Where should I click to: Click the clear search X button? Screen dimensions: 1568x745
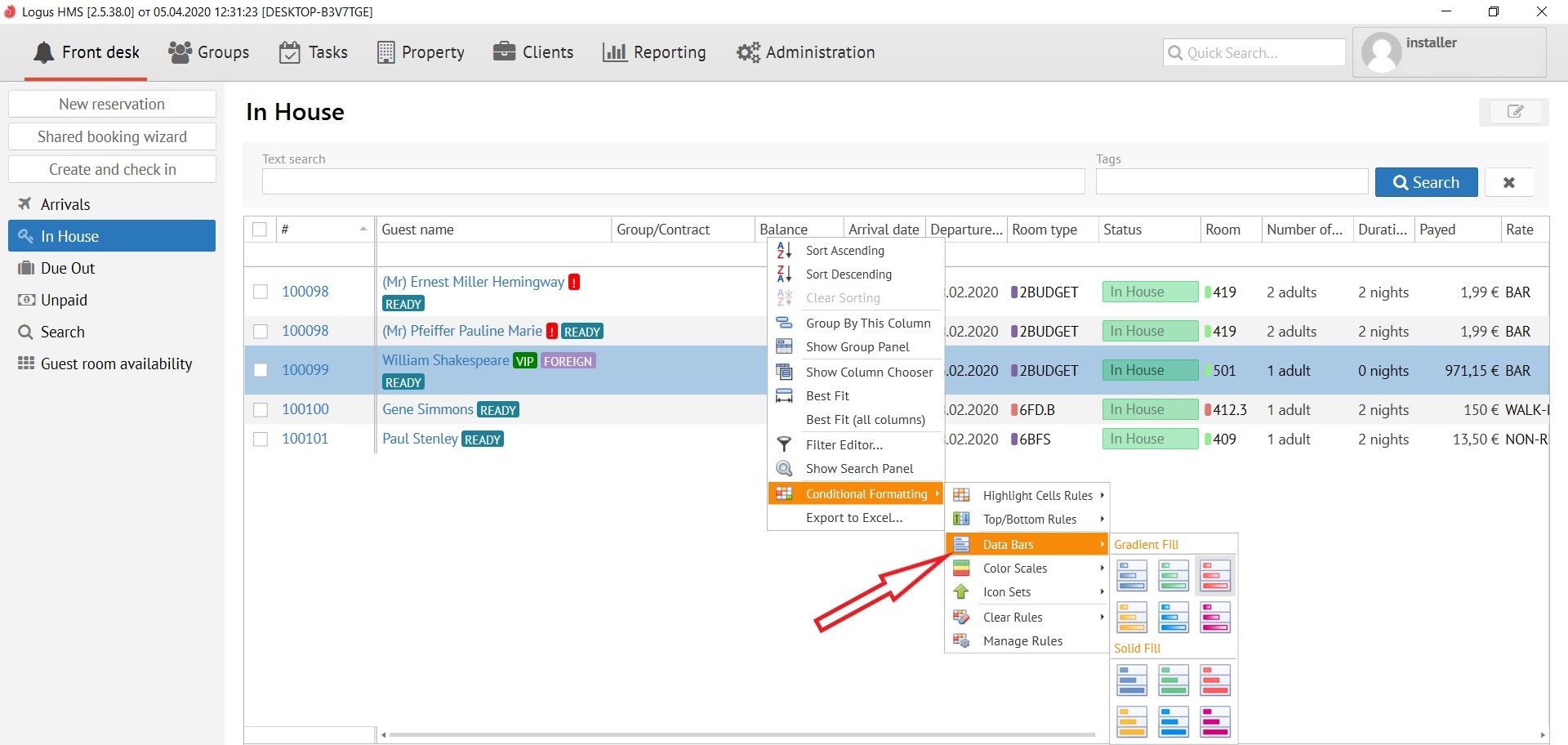tap(1508, 182)
